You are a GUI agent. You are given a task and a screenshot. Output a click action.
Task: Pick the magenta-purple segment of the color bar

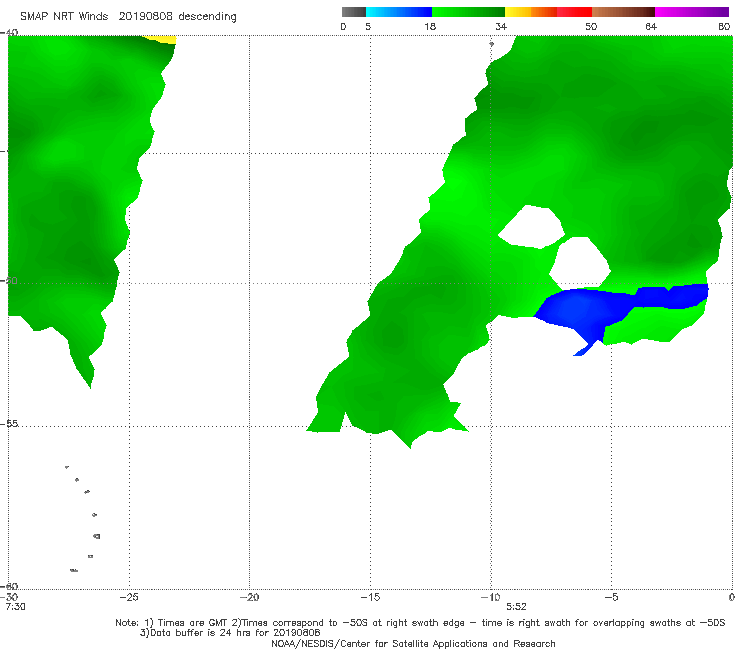tap(692, 12)
